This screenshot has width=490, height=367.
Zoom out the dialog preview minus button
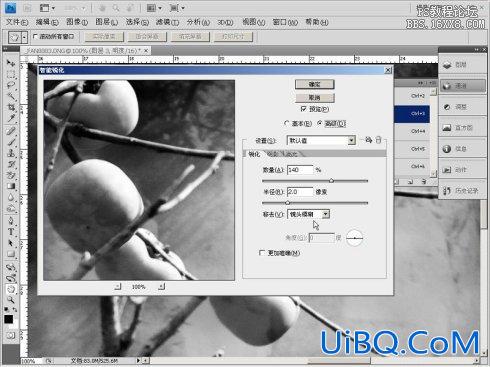118,286
